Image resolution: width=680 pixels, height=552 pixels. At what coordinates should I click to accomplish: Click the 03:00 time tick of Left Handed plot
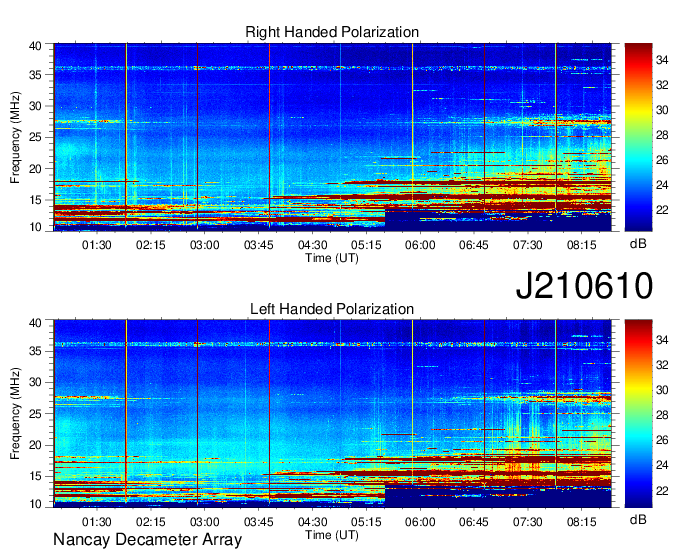click(x=205, y=522)
